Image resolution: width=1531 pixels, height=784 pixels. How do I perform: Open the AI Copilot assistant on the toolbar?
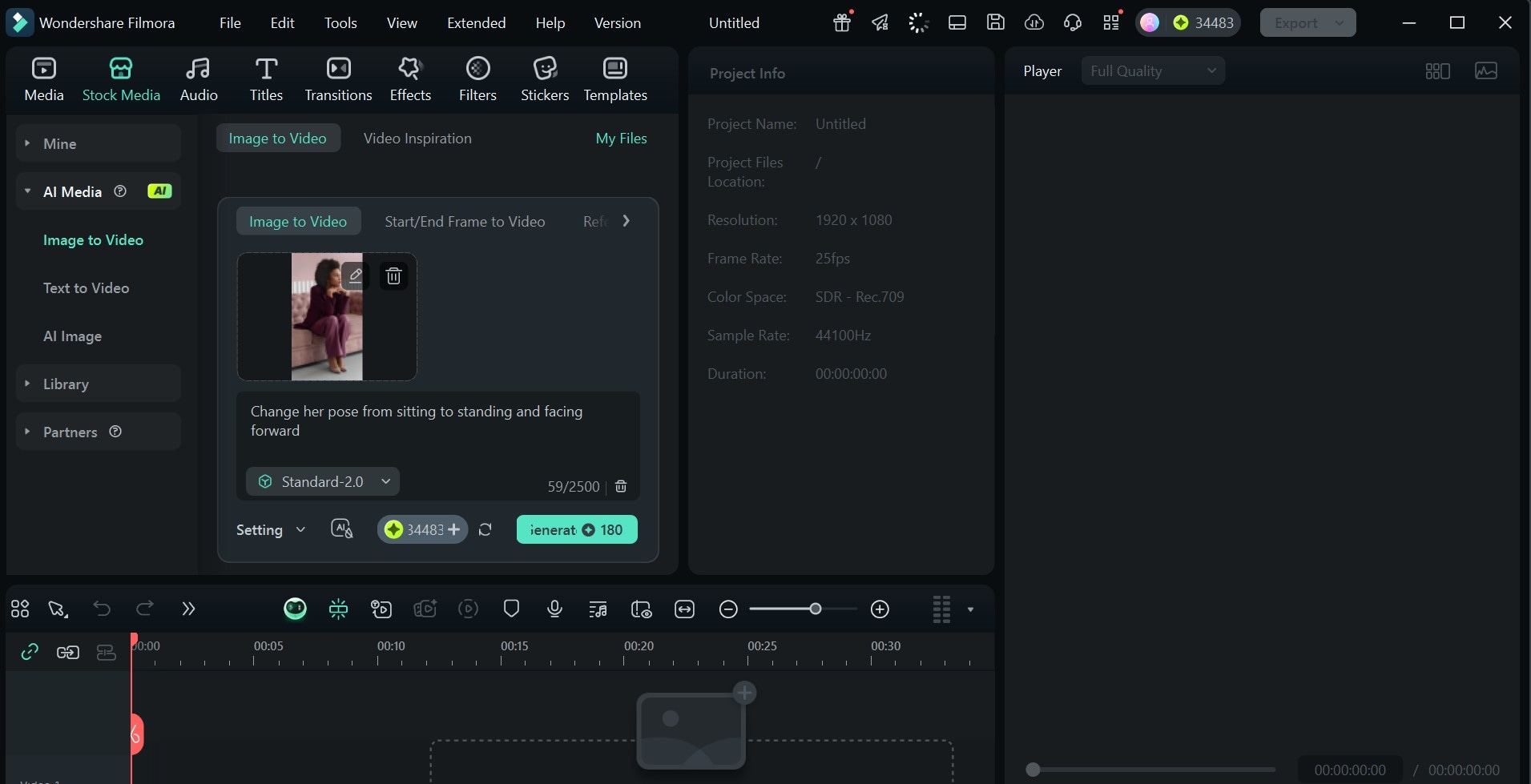coord(294,609)
